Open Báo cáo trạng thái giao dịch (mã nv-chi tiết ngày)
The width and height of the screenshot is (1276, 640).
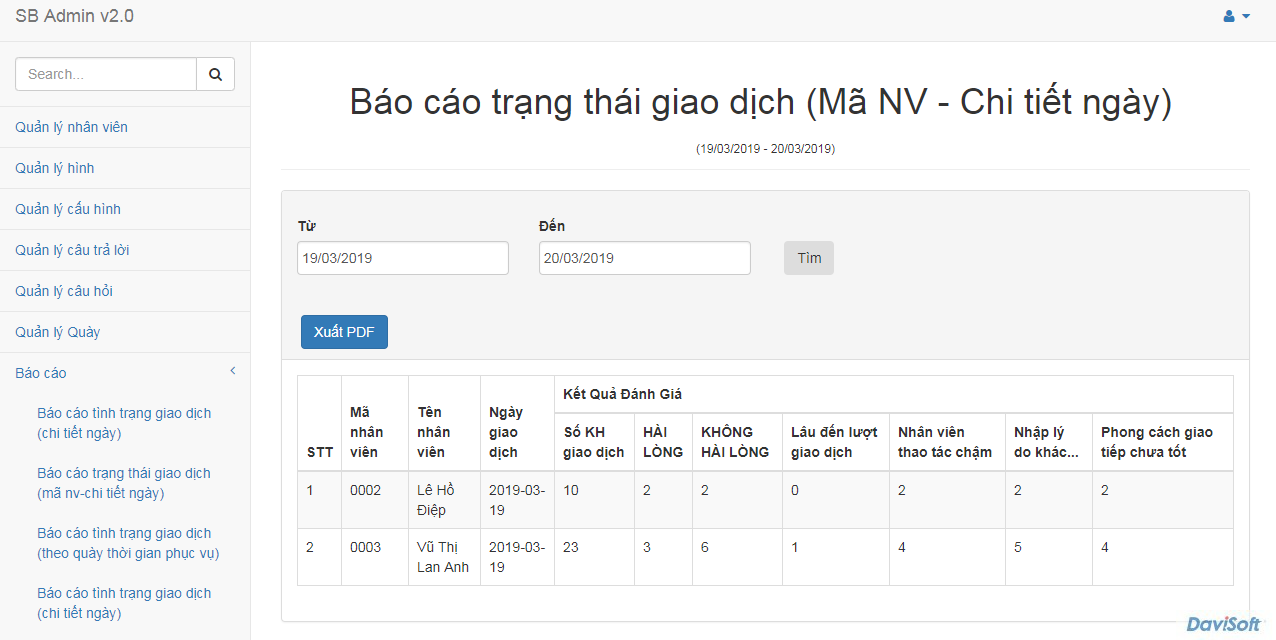click(124, 483)
